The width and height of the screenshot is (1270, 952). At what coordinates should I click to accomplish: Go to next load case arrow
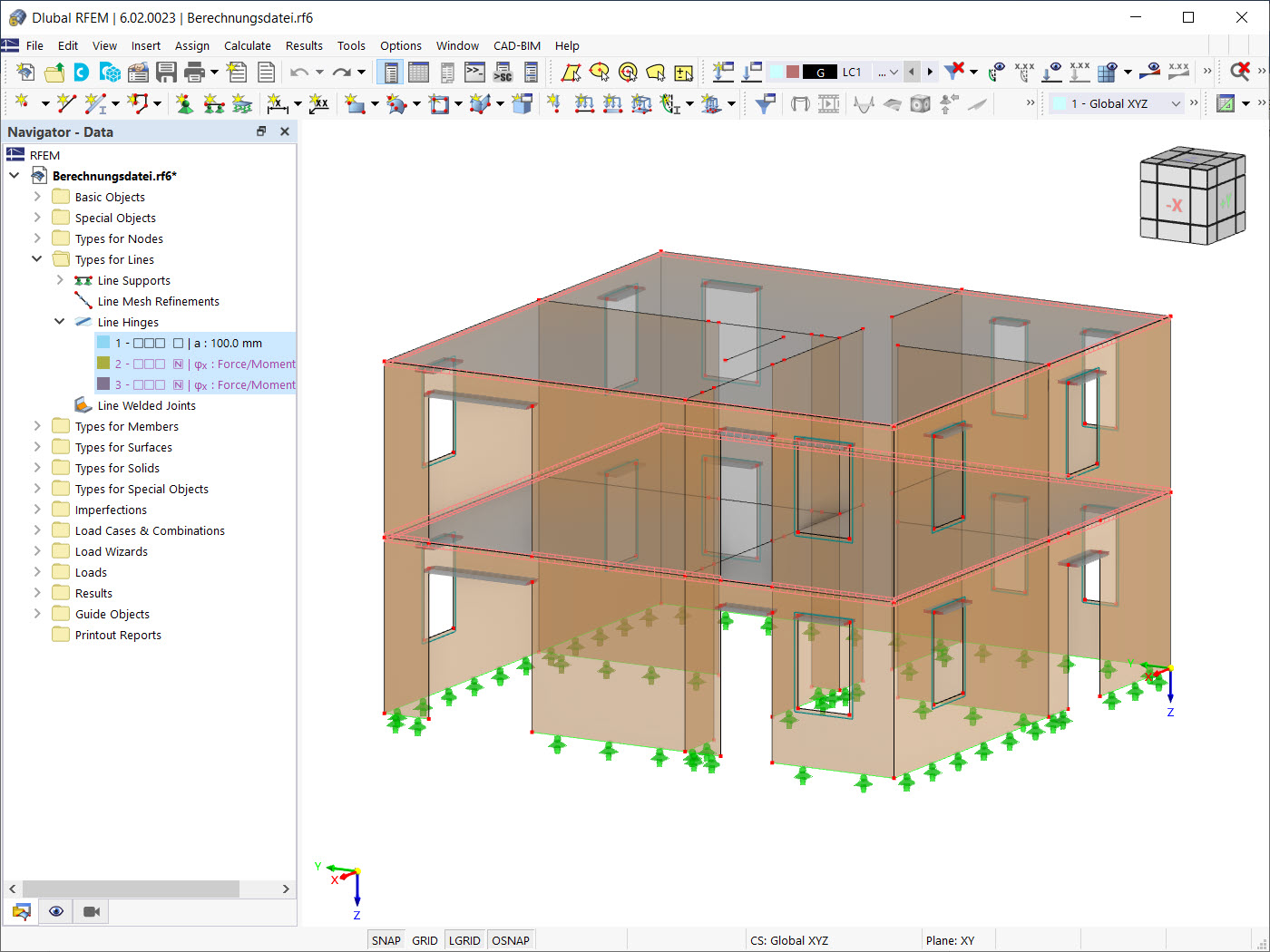(929, 72)
